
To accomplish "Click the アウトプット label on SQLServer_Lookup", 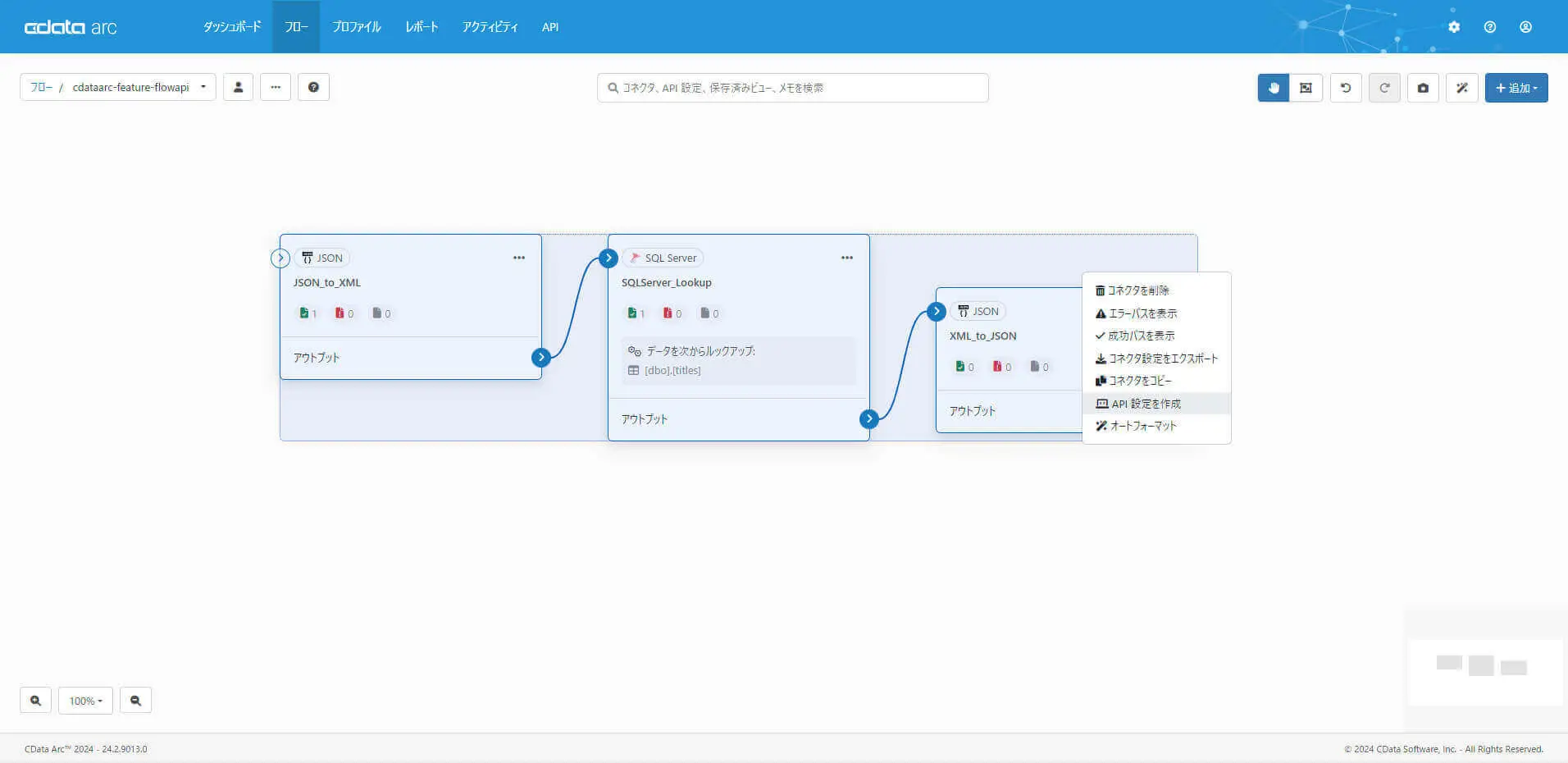I will 645,419.
